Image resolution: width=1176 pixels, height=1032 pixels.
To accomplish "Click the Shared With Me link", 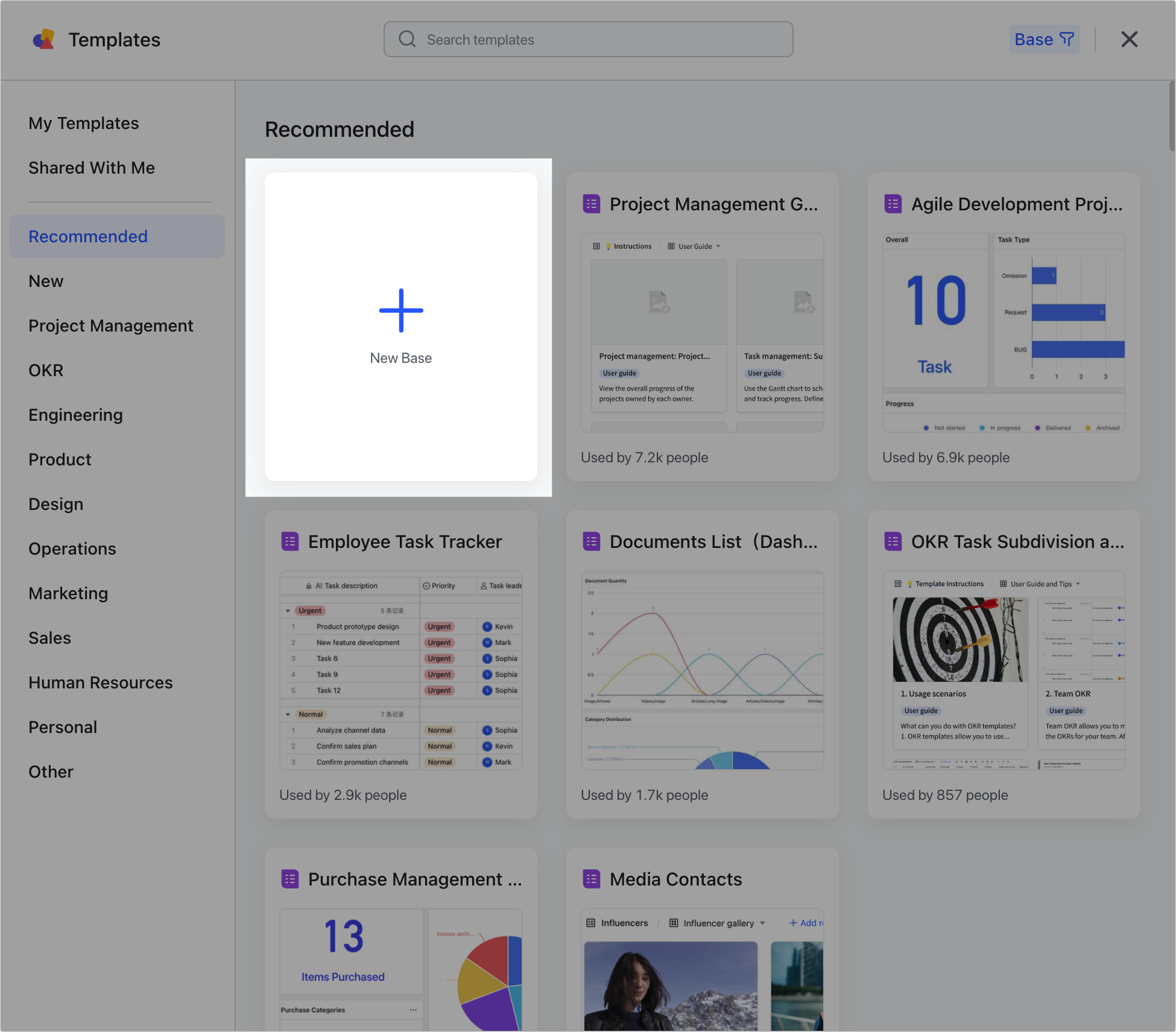I will (92, 167).
